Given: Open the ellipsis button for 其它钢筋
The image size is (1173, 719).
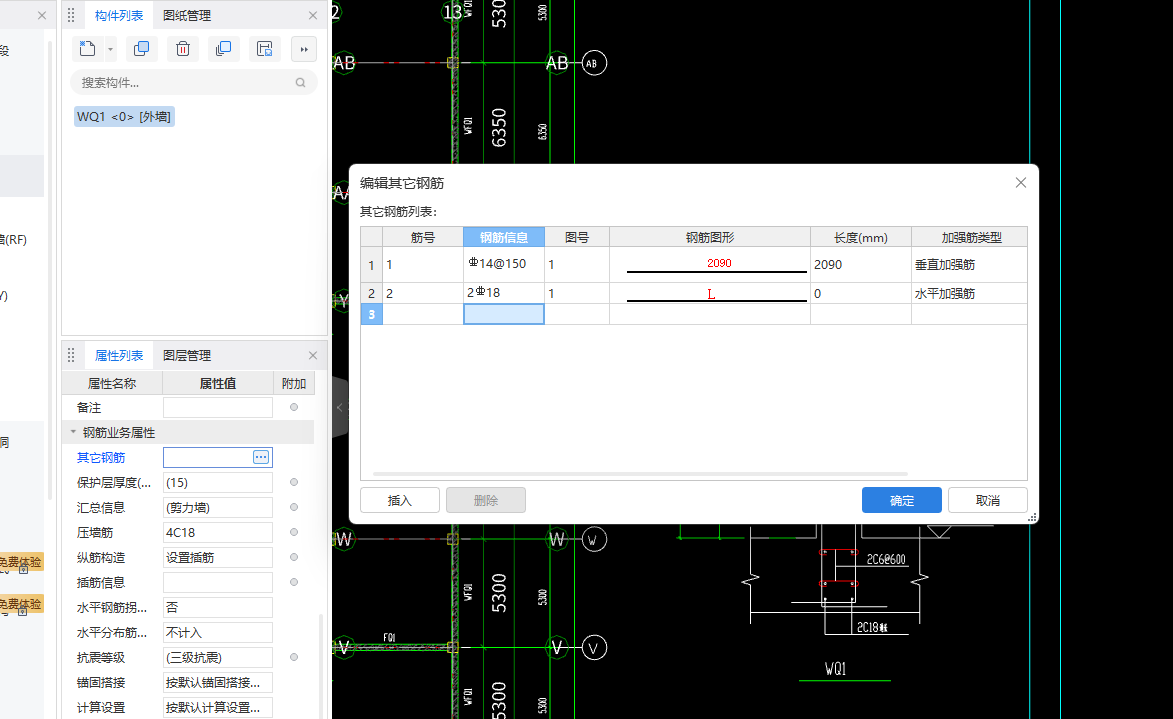Looking at the screenshot, I should [x=261, y=457].
